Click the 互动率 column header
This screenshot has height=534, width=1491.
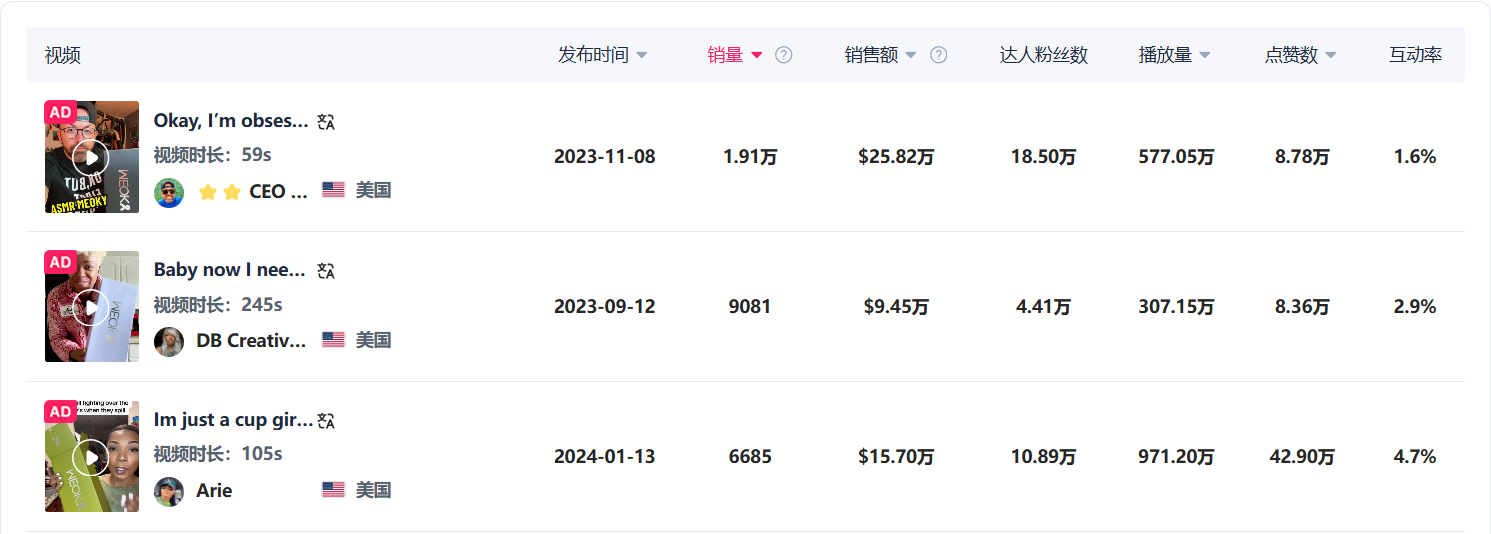click(1415, 55)
